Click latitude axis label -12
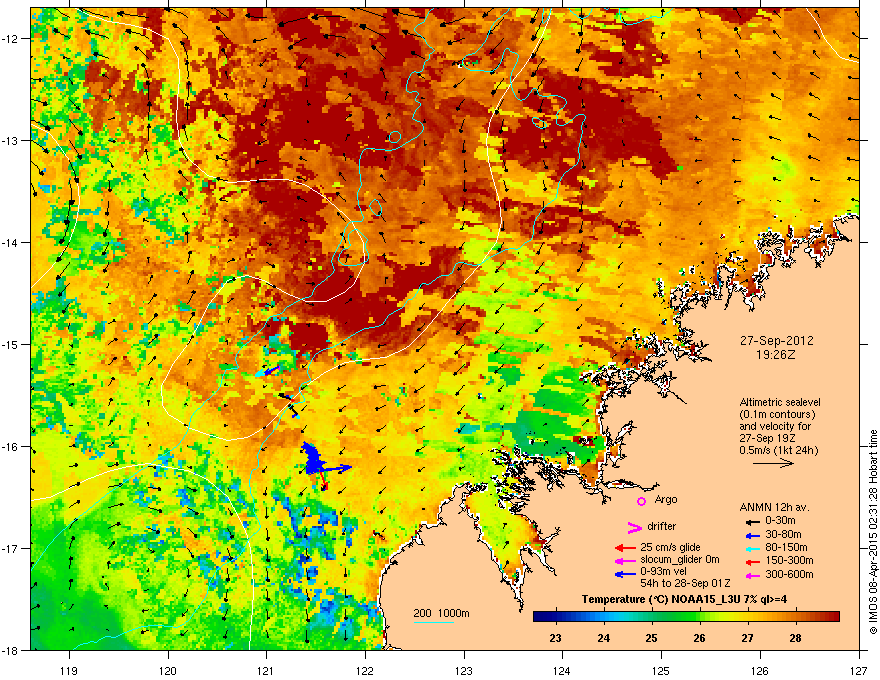 click(x=10, y=39)
